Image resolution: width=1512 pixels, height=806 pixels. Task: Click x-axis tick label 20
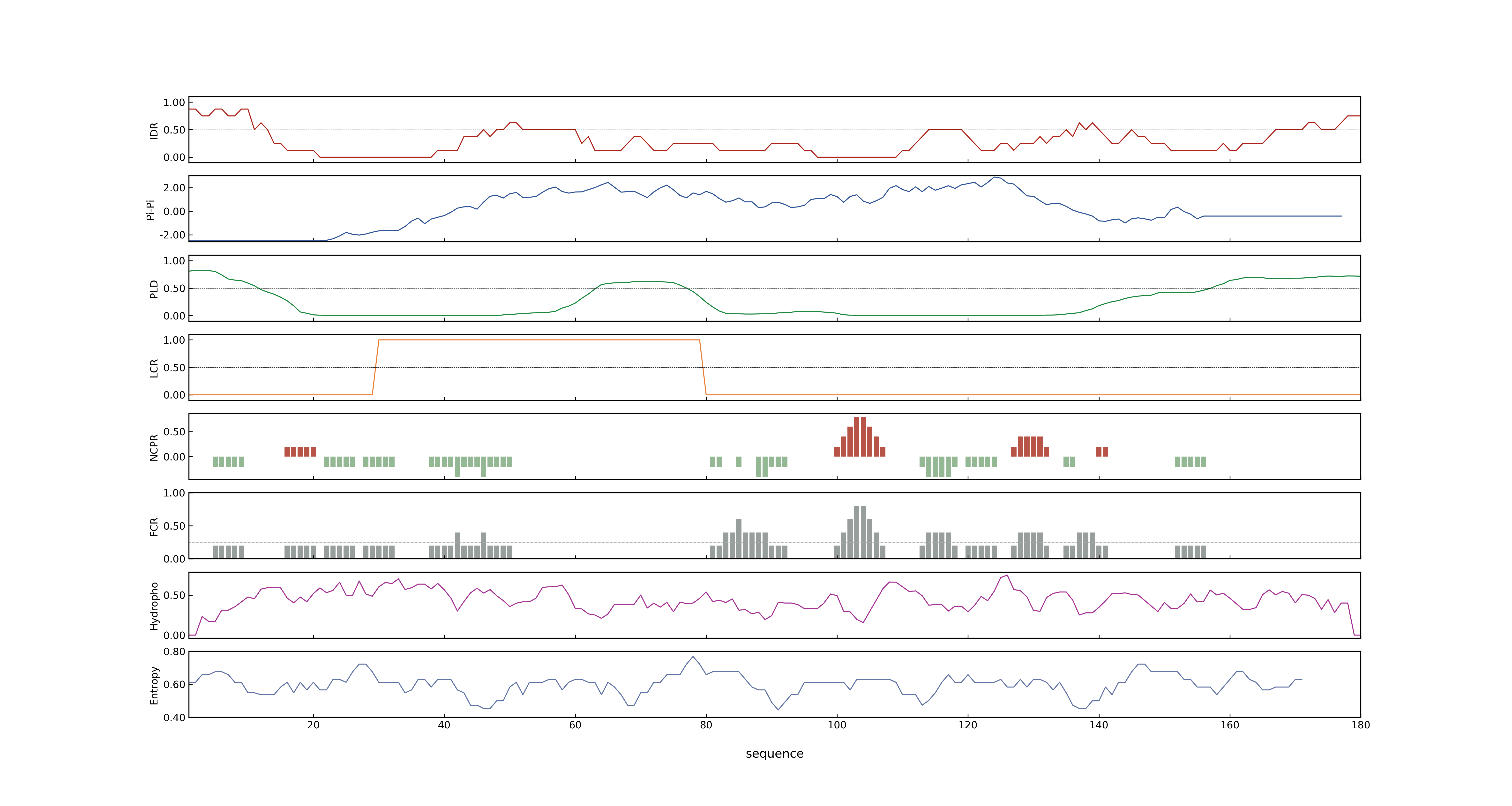click(x=314, y=725)
